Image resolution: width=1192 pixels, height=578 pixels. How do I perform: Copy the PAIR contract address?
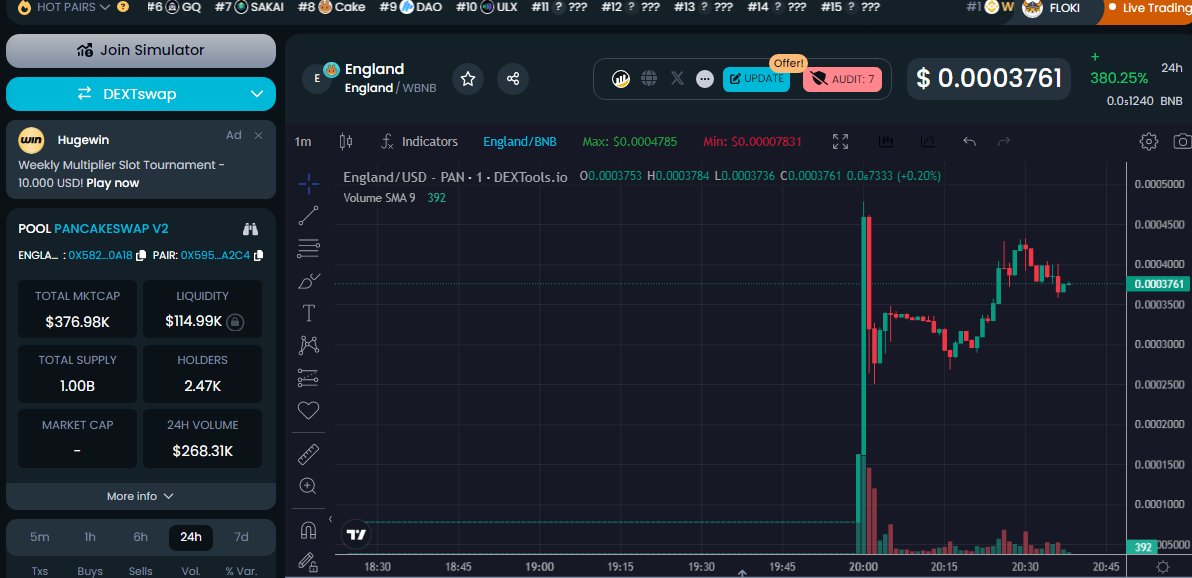coord(258,256)
